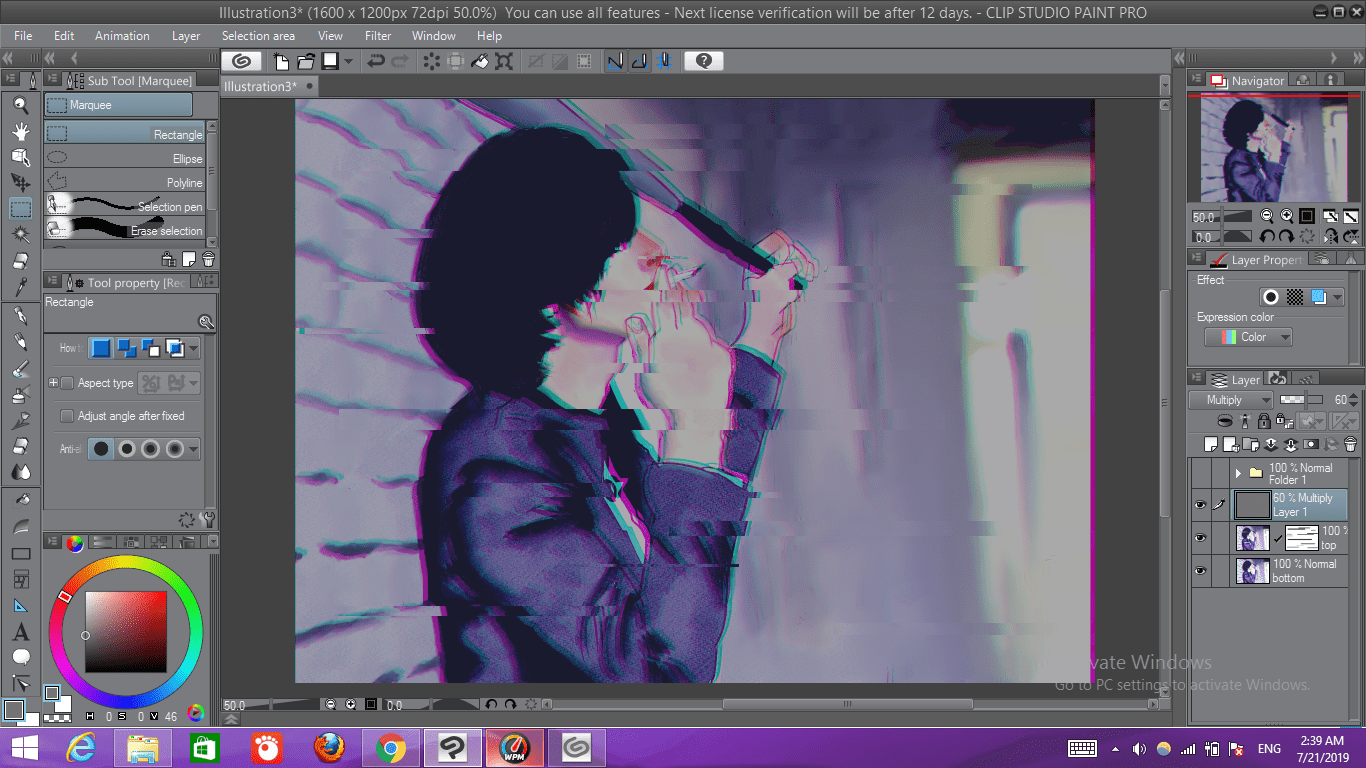1366x768 pixels.
Task: Open the Filter menu
Action: click(x=377, y=36)
